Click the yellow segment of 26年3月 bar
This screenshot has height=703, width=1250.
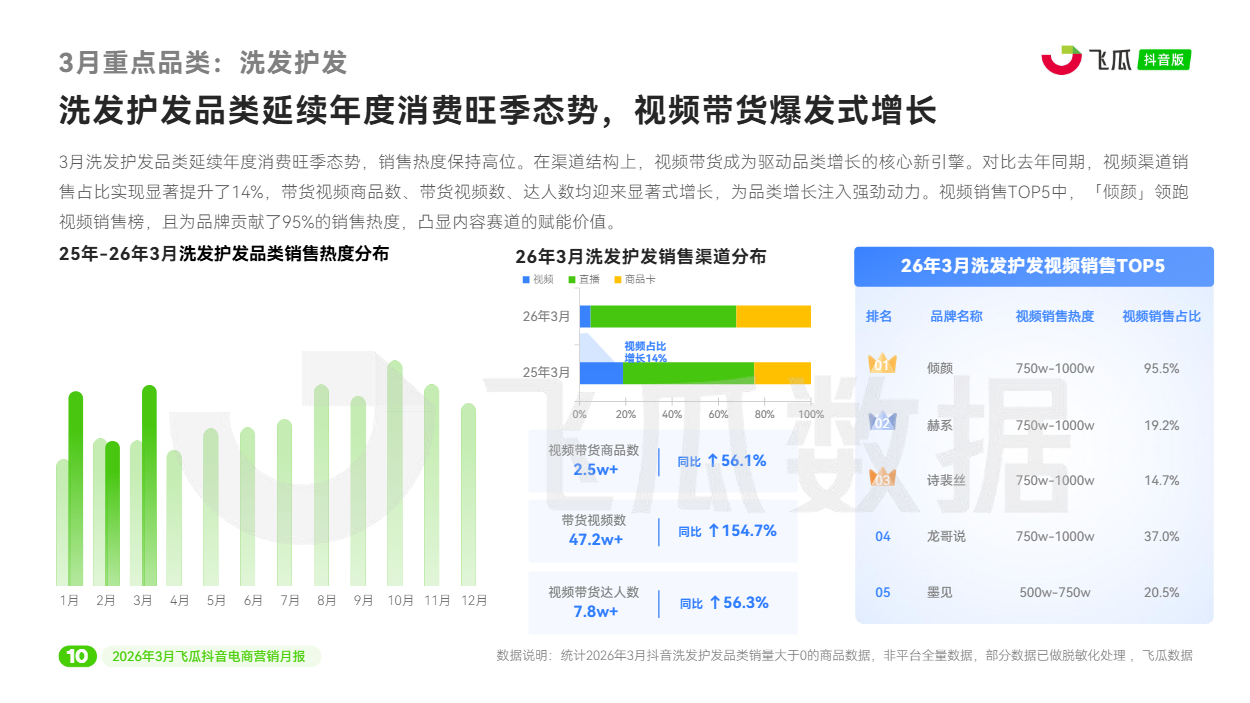pyautogui.click(x=773, y=316)
